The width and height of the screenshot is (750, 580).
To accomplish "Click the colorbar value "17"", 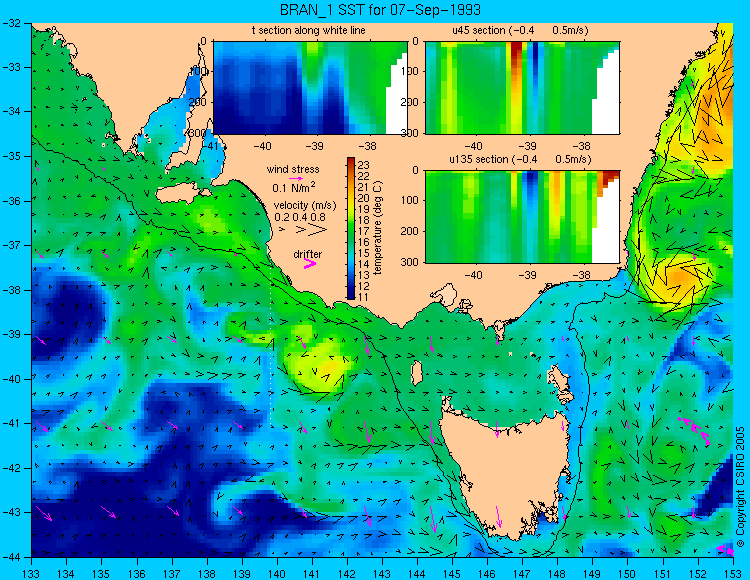I will pos(364,231).
